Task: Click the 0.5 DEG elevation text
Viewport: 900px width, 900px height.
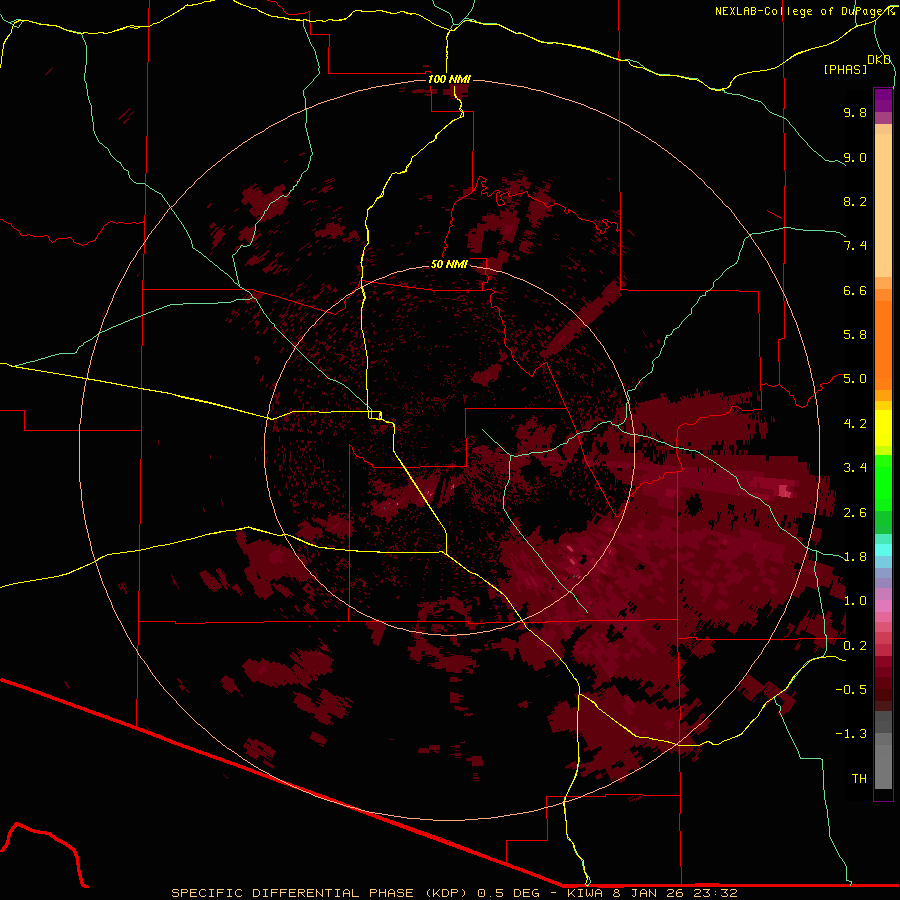Action: [509, 893]
